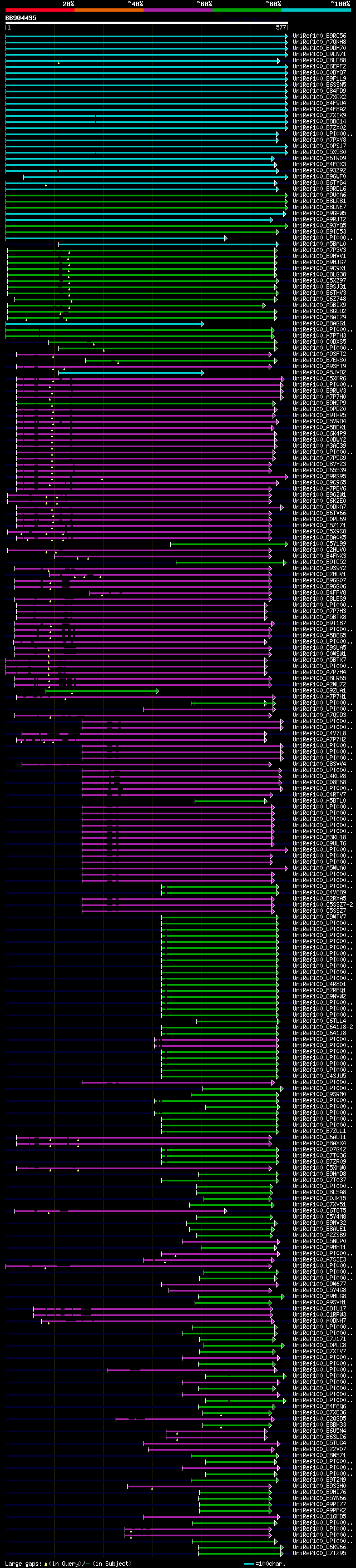Select the UniRef100_A7PXY8 label
356x1568 pixels.
click(319, 140)
